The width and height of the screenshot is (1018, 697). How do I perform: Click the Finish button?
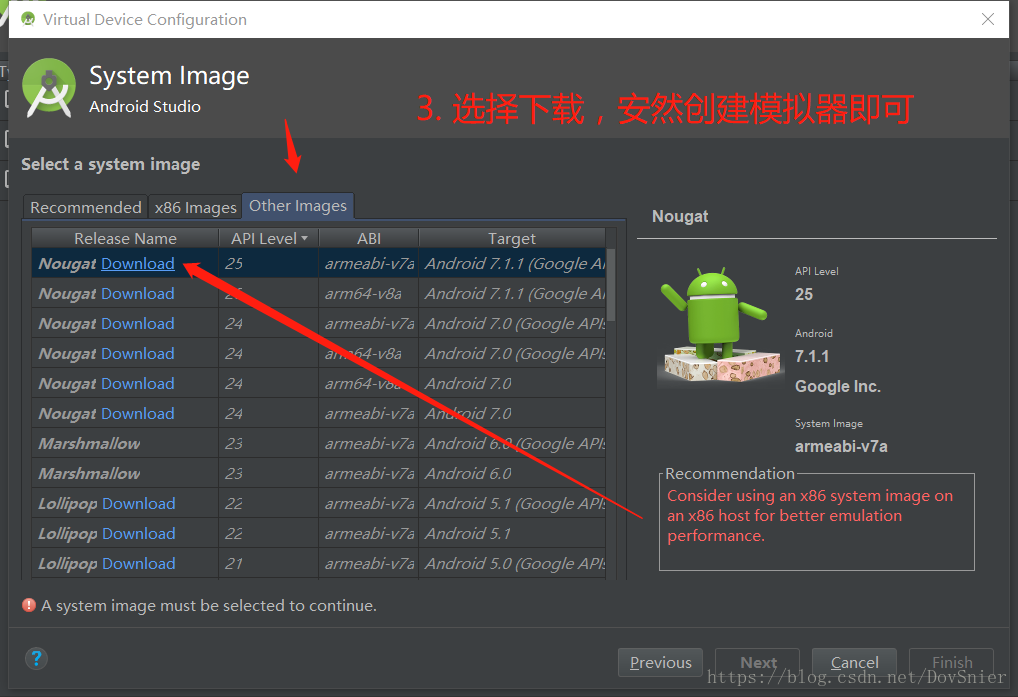[952, 663]
